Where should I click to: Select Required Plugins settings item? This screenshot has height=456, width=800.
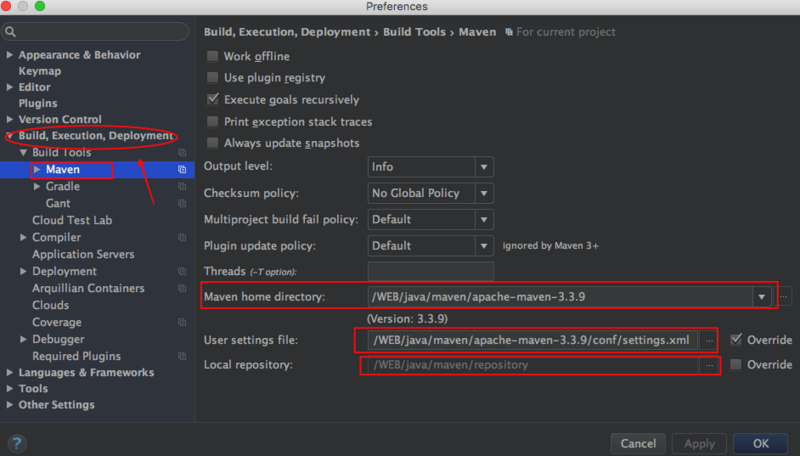pos(77,356)
